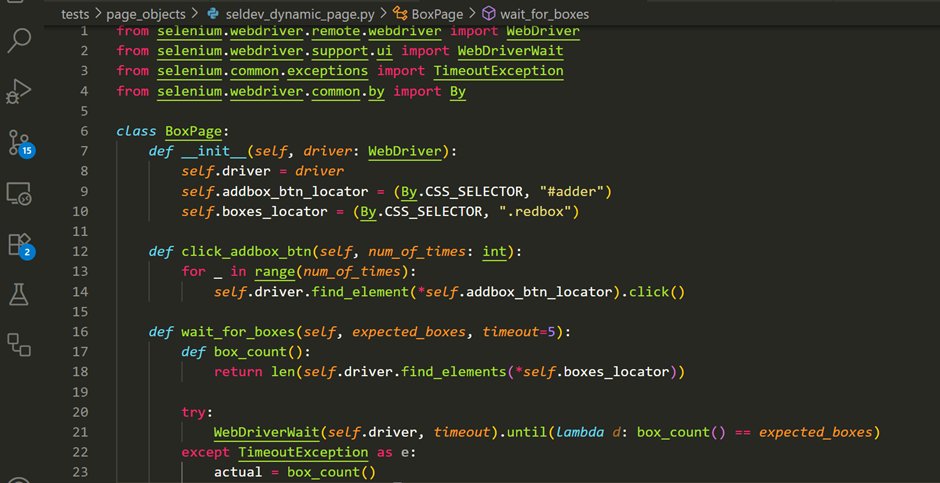Click 'exceptions' module on line 3
The height and width of the screenshot is (483, 940).
[327, 71]
